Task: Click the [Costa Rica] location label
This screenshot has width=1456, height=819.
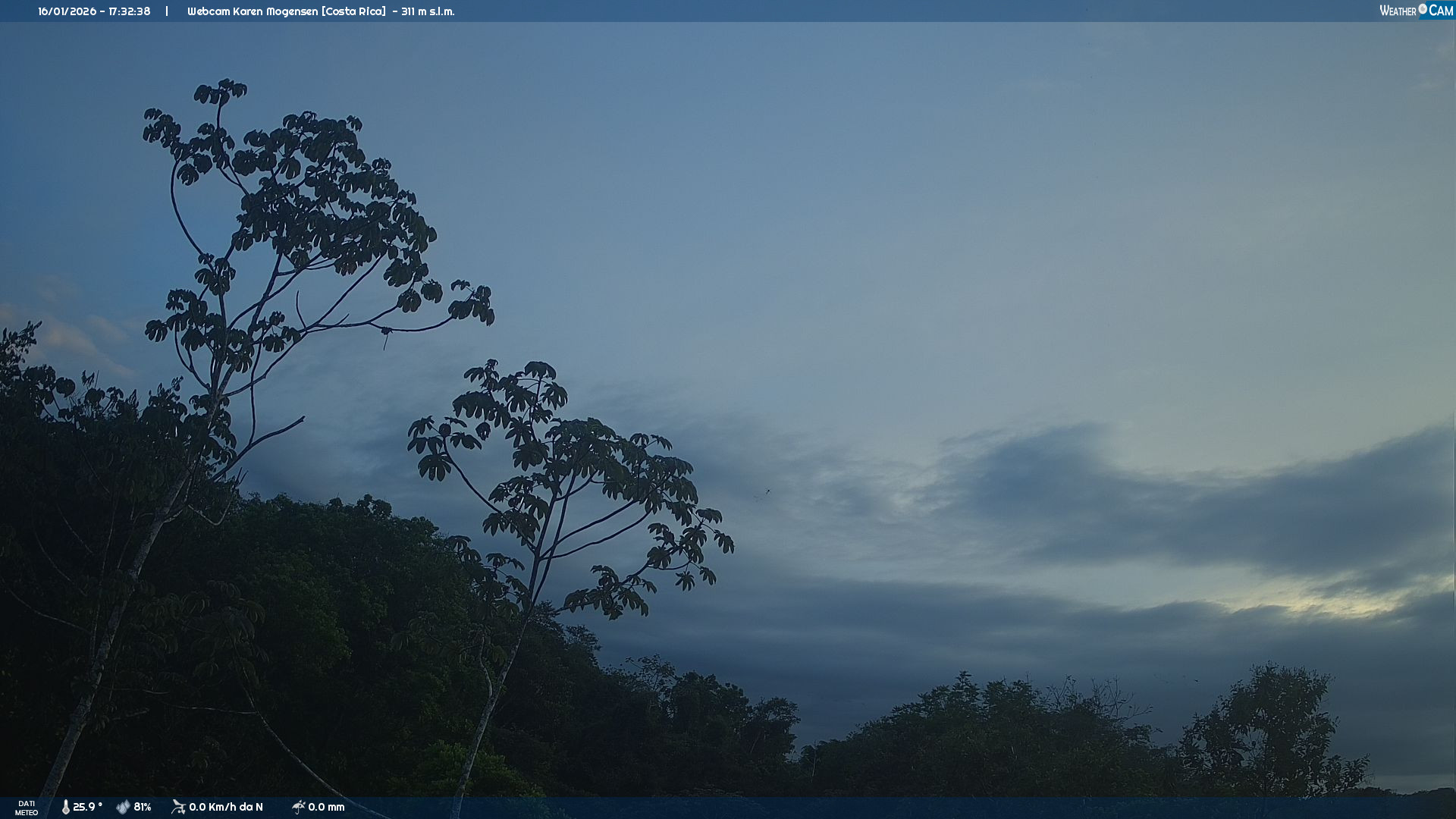Action: click(x=353, y=11)
